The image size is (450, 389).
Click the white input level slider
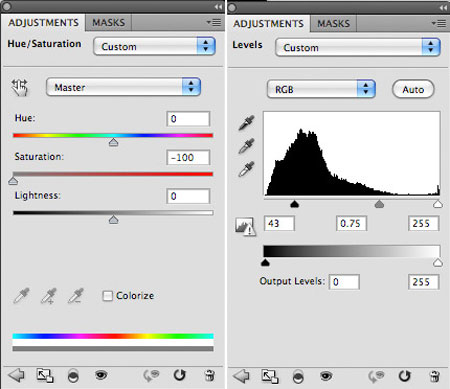pyautogui.click(x=438, y=204)
